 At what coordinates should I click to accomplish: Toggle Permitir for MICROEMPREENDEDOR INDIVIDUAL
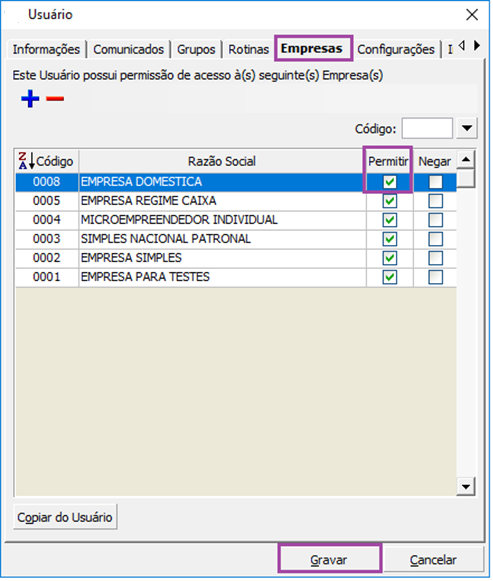tap(390, 220)
